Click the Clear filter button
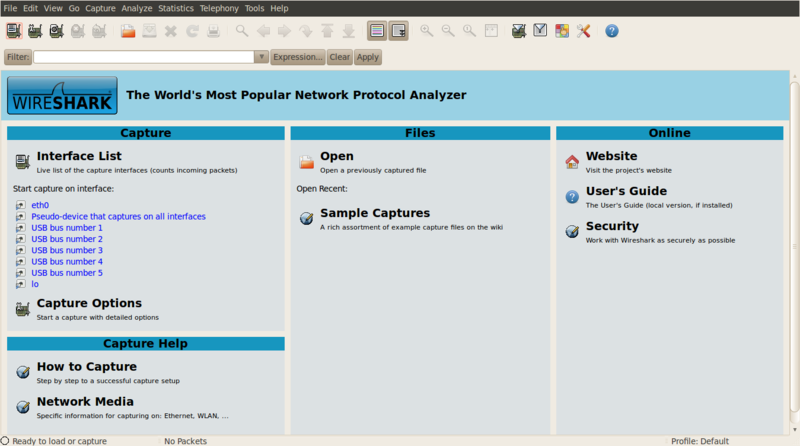 [x=340, y=57]
